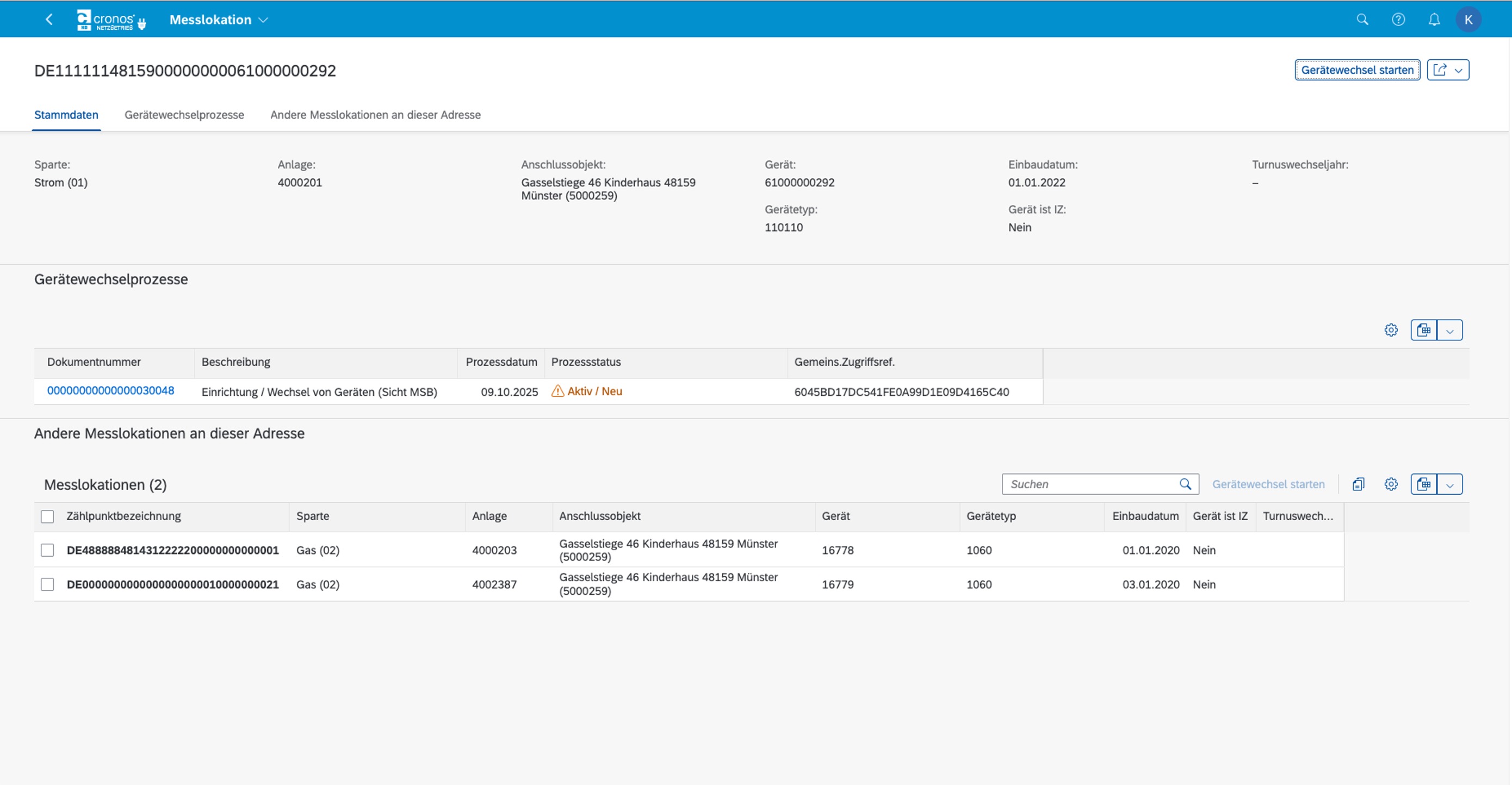This screenshot has height=785, width=1512.
Task: Go back using the header arrow
Action: pyautogui.click(x=49, y=20)
